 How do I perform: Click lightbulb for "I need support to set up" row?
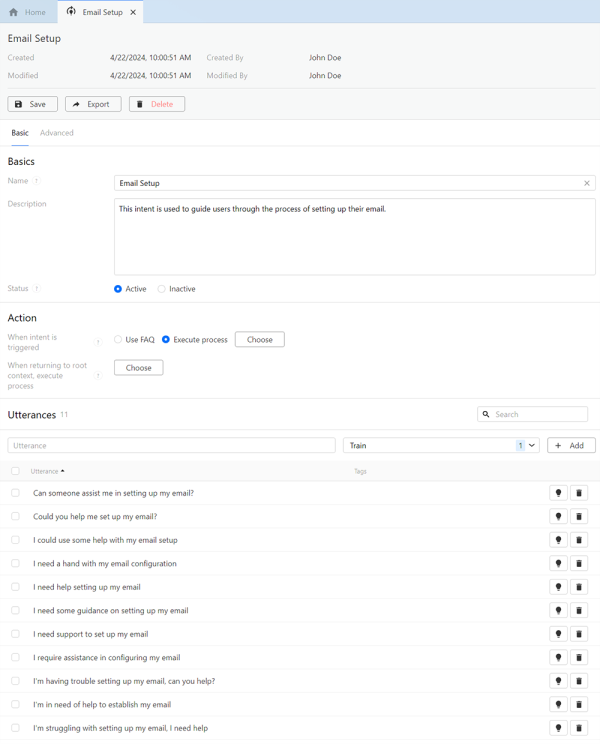coord(558,634)
